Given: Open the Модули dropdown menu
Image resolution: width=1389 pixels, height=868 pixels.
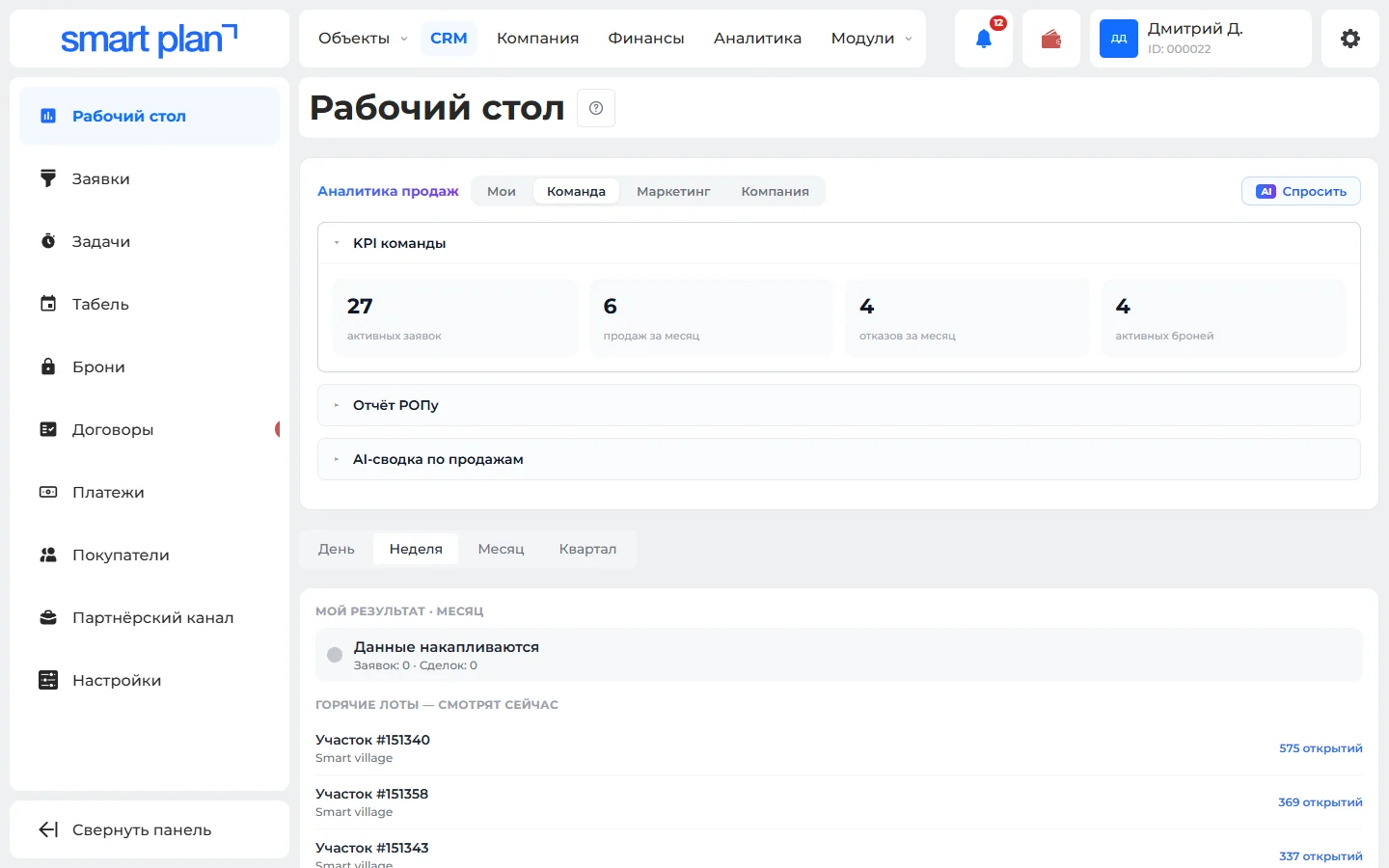Looking at the screenshot, I should [871, 39].
